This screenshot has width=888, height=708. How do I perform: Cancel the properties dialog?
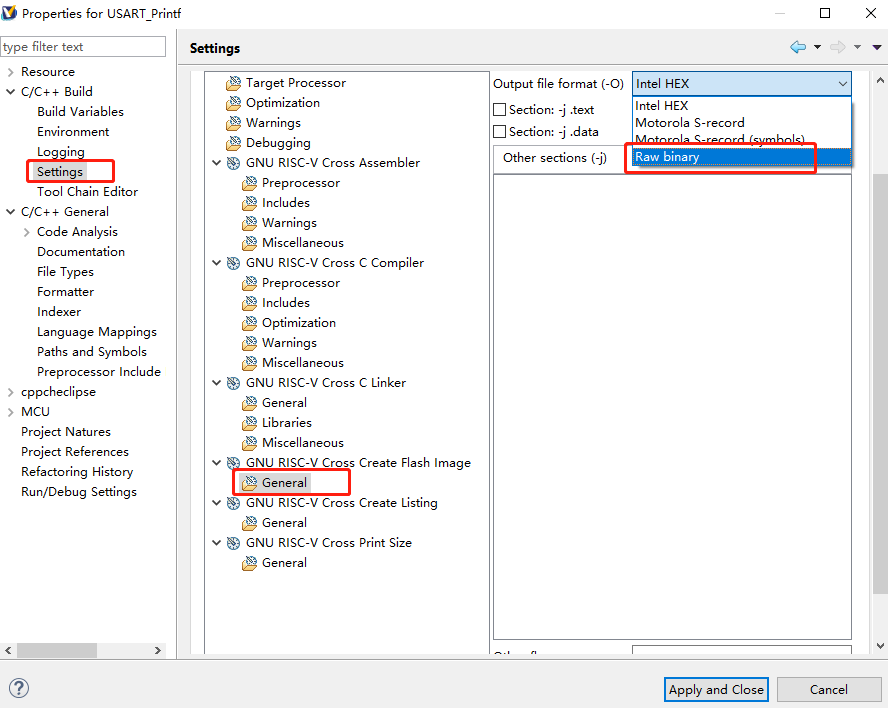(829, 689)
